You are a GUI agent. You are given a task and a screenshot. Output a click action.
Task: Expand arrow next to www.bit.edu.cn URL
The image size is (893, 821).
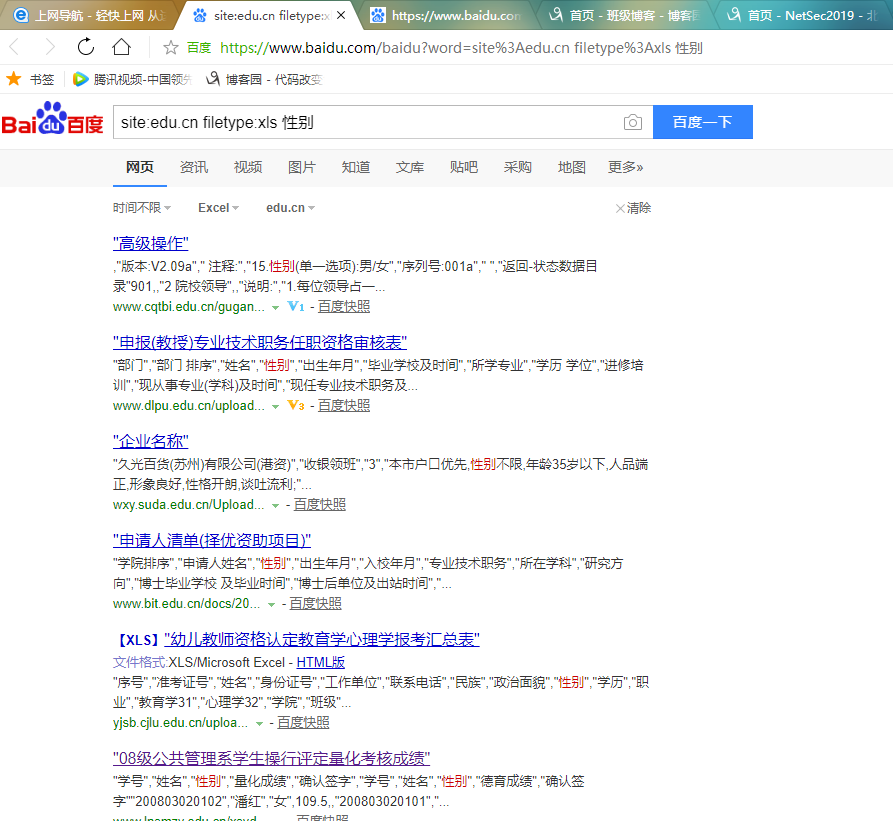pos(271,605)
